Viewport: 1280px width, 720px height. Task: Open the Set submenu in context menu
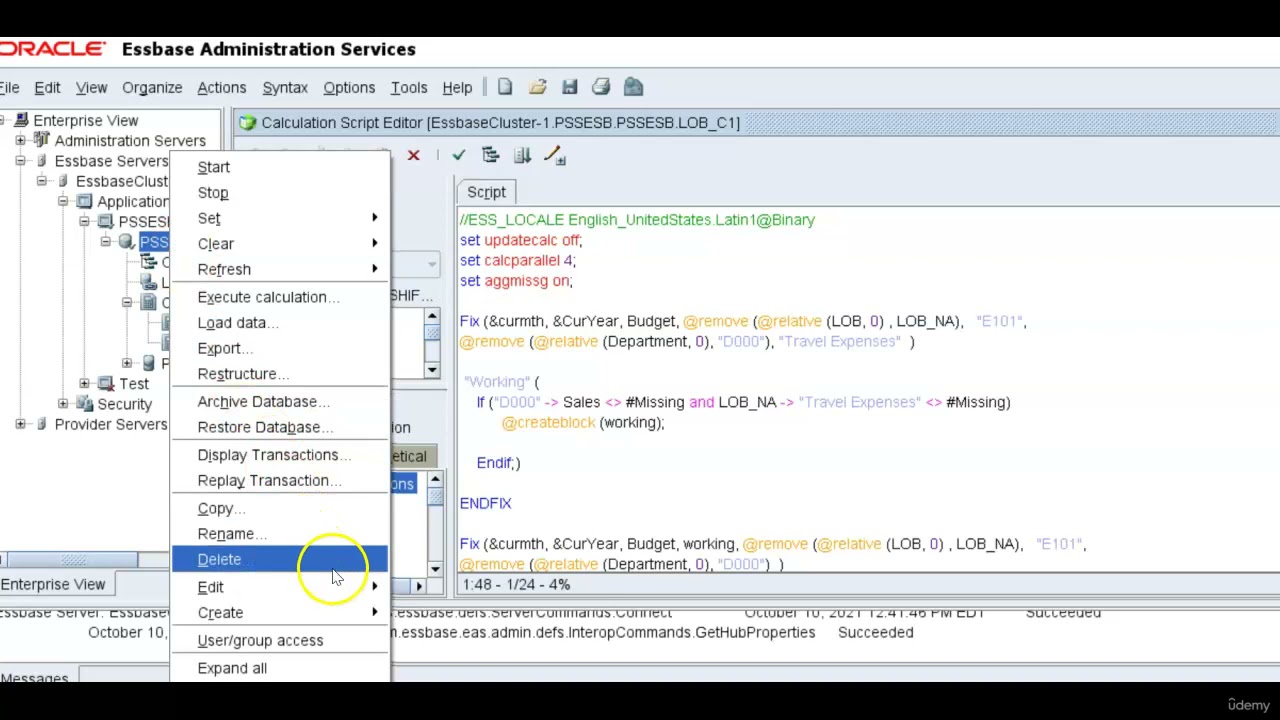[x=279, y=218]
